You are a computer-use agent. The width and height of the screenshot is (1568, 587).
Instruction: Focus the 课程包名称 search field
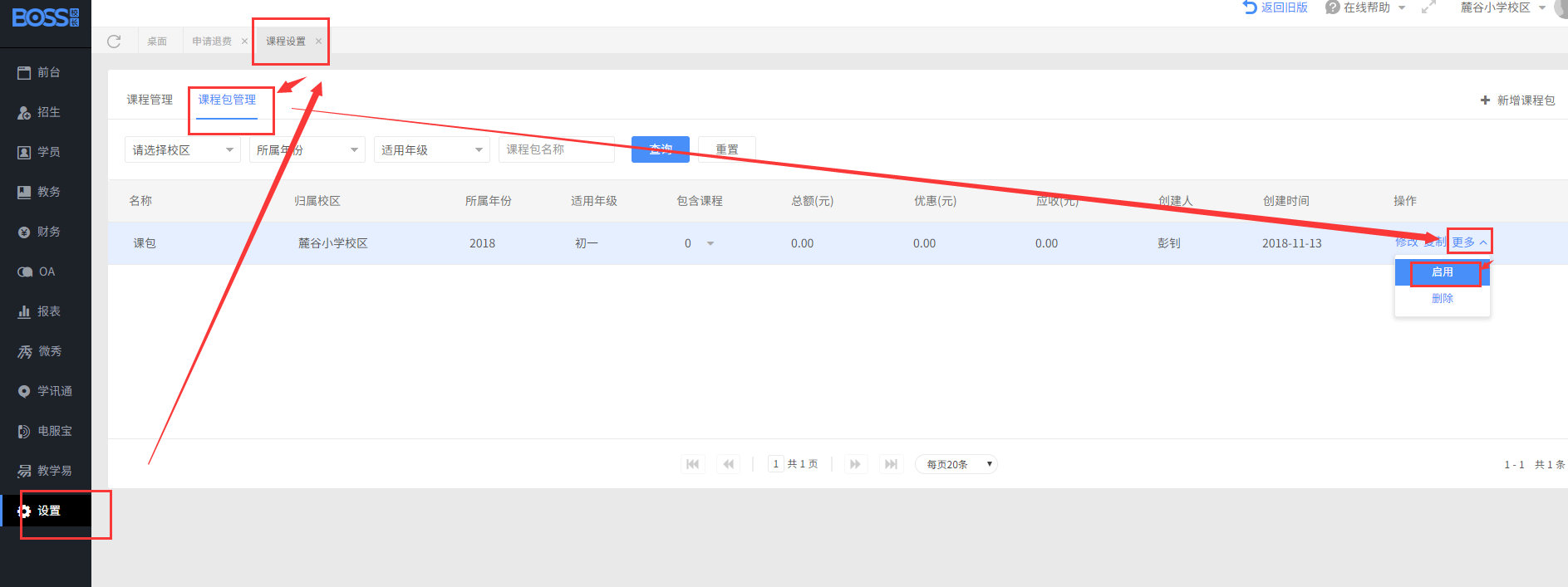557,149
